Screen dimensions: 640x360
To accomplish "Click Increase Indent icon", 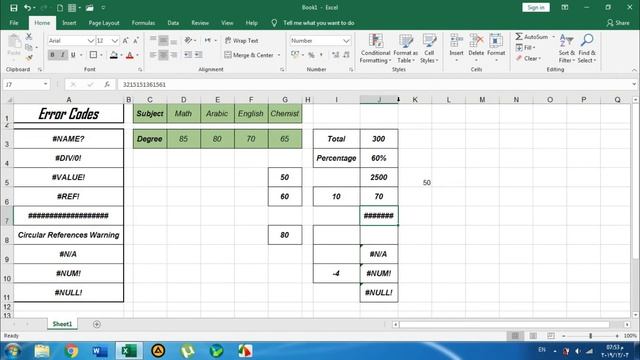I will [198, 55].
